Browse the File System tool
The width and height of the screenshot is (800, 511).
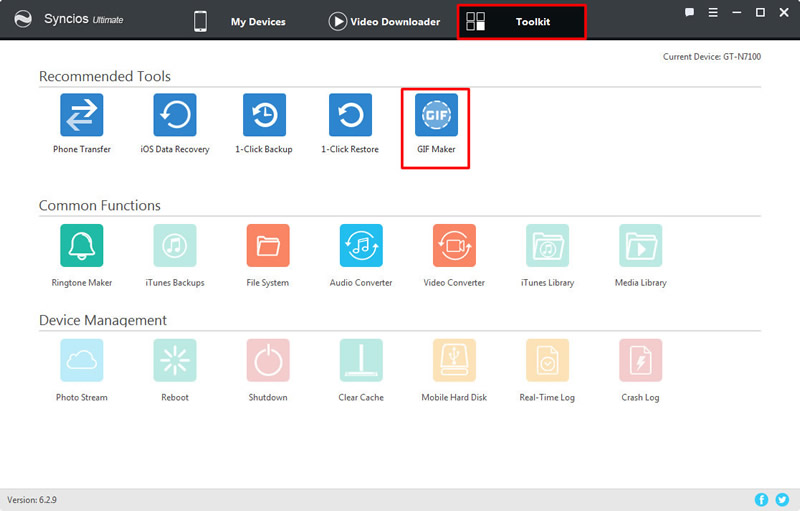click(268, 245)
